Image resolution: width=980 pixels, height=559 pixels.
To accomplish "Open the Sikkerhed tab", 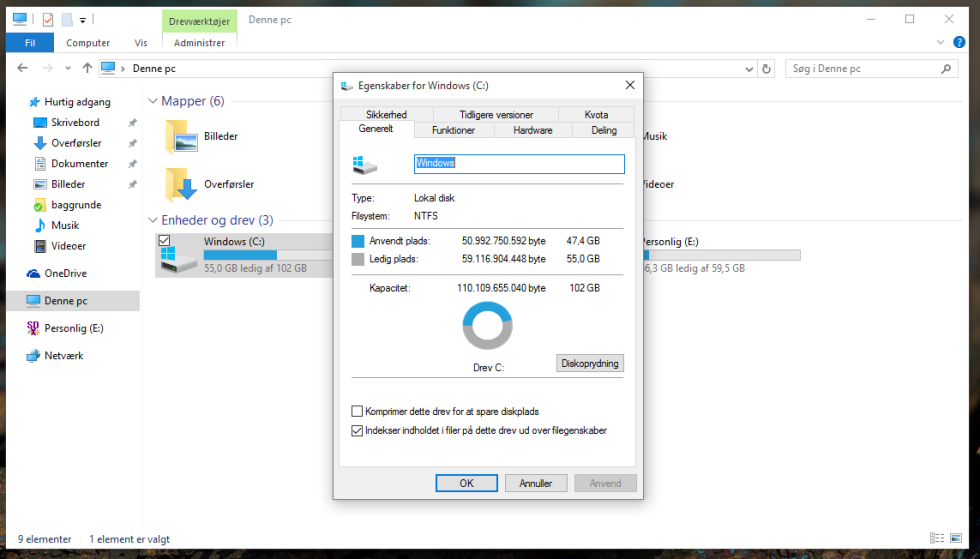I will pos(386,114).
